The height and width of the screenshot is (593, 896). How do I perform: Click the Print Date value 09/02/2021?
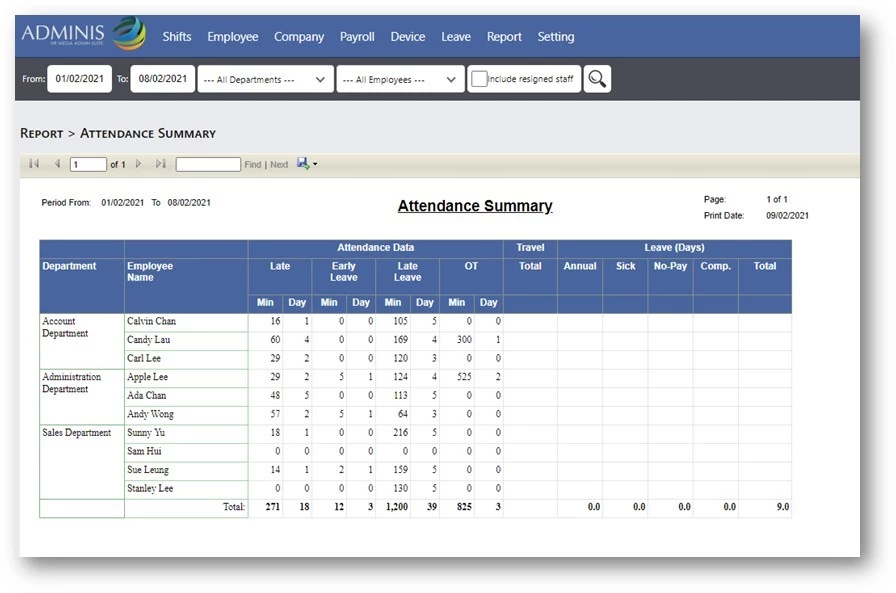(787, 215)
